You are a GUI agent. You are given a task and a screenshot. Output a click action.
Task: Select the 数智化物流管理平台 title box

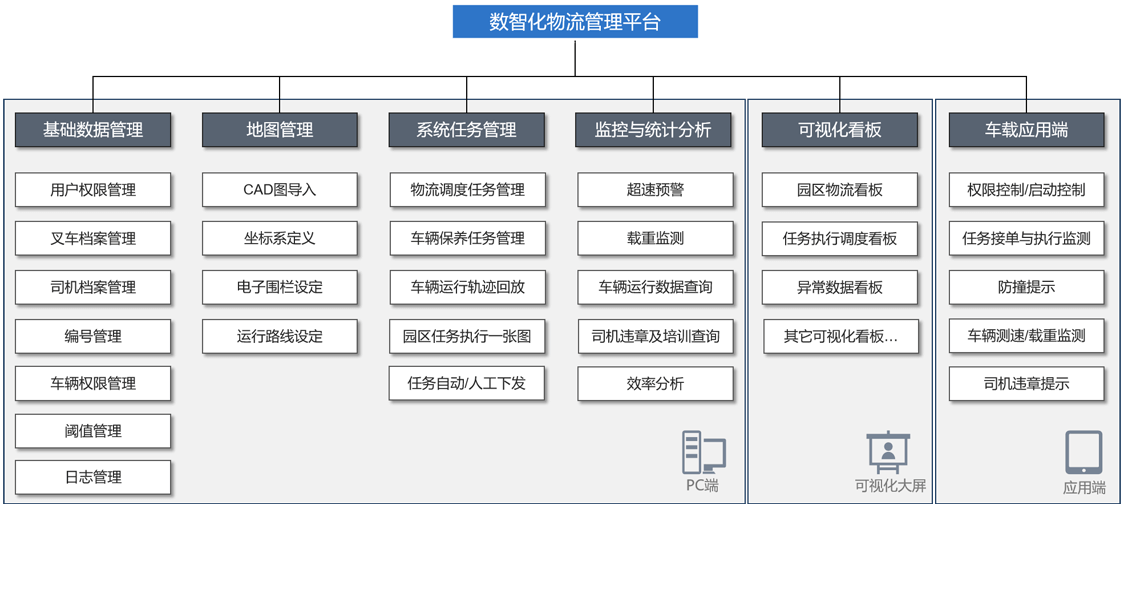click(x=575, y=22)
